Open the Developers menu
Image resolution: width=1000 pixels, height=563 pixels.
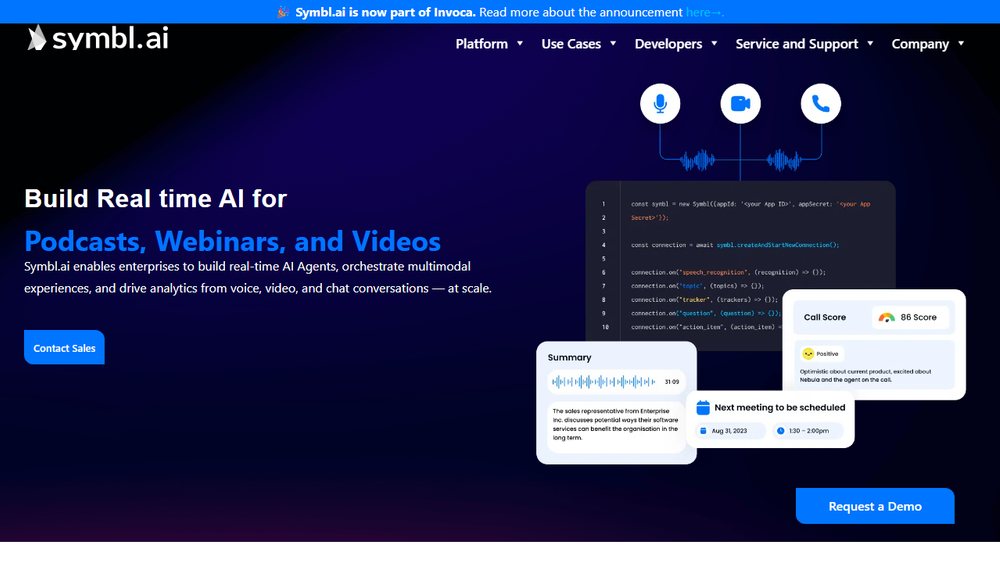(x=668, y=44)
